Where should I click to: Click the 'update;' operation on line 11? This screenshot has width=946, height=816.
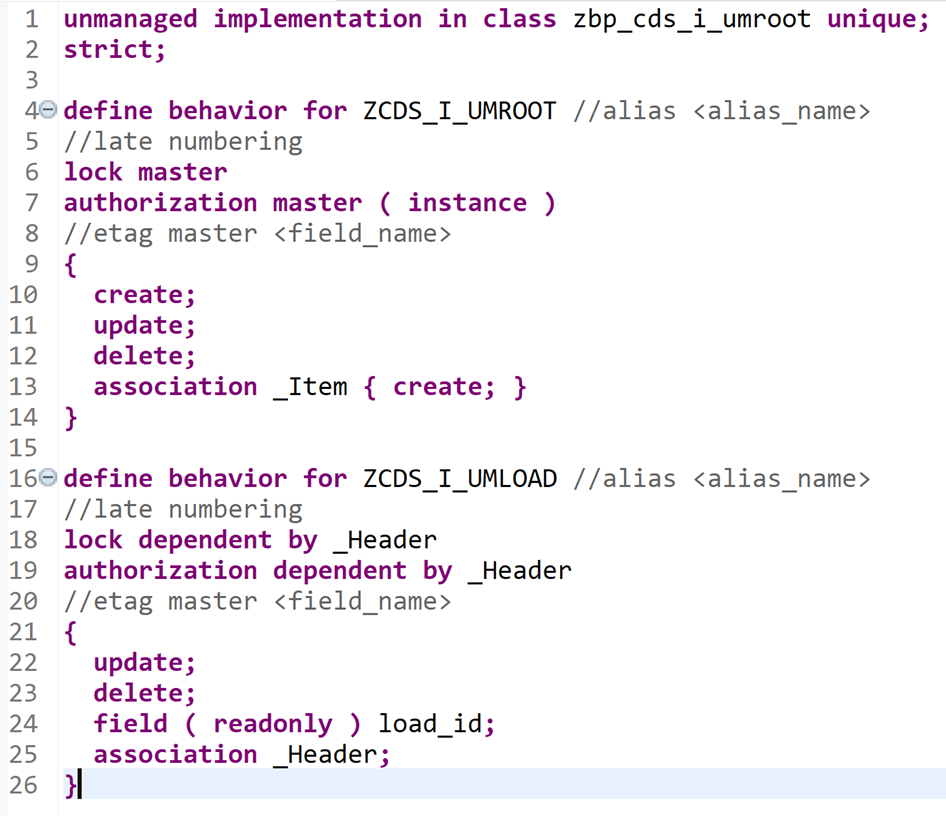pos(145,326)
